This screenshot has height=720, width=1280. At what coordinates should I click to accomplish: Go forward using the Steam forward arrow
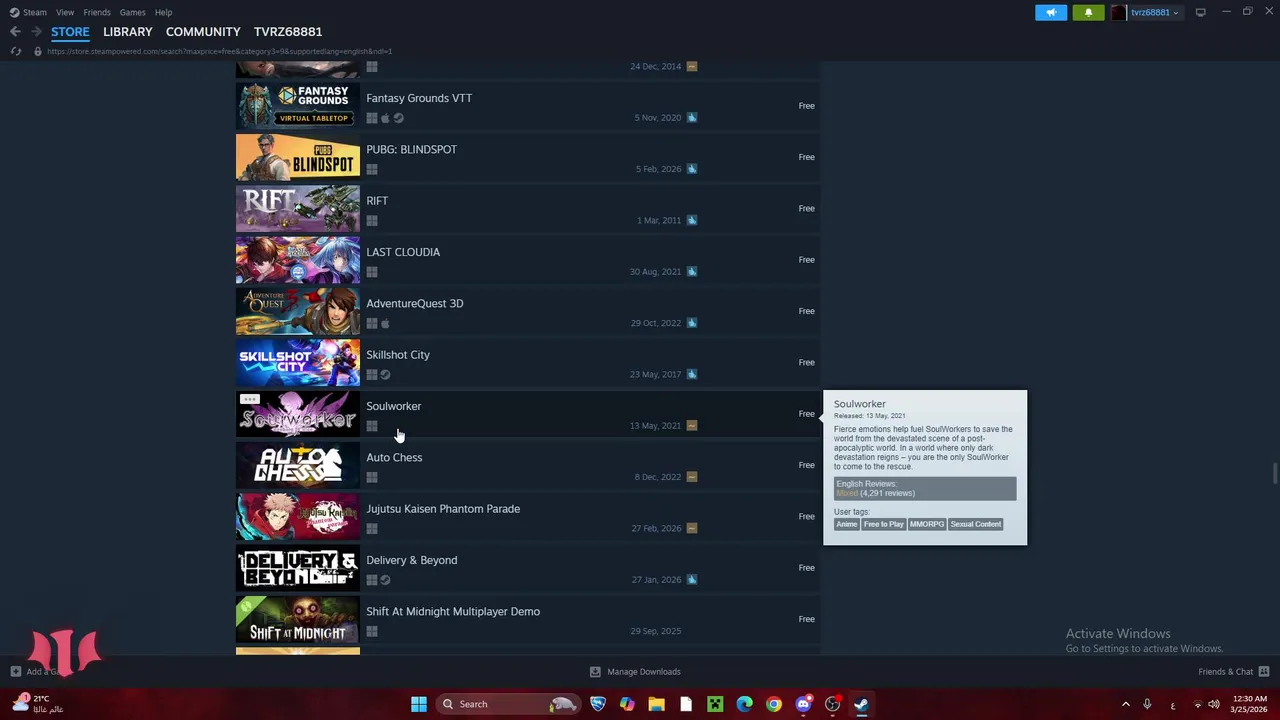36,32
